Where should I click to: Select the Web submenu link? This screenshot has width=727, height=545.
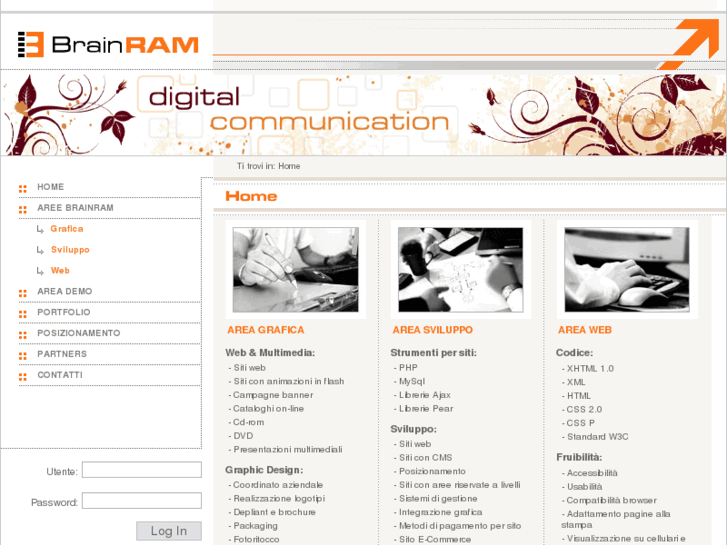coord(60,270)
